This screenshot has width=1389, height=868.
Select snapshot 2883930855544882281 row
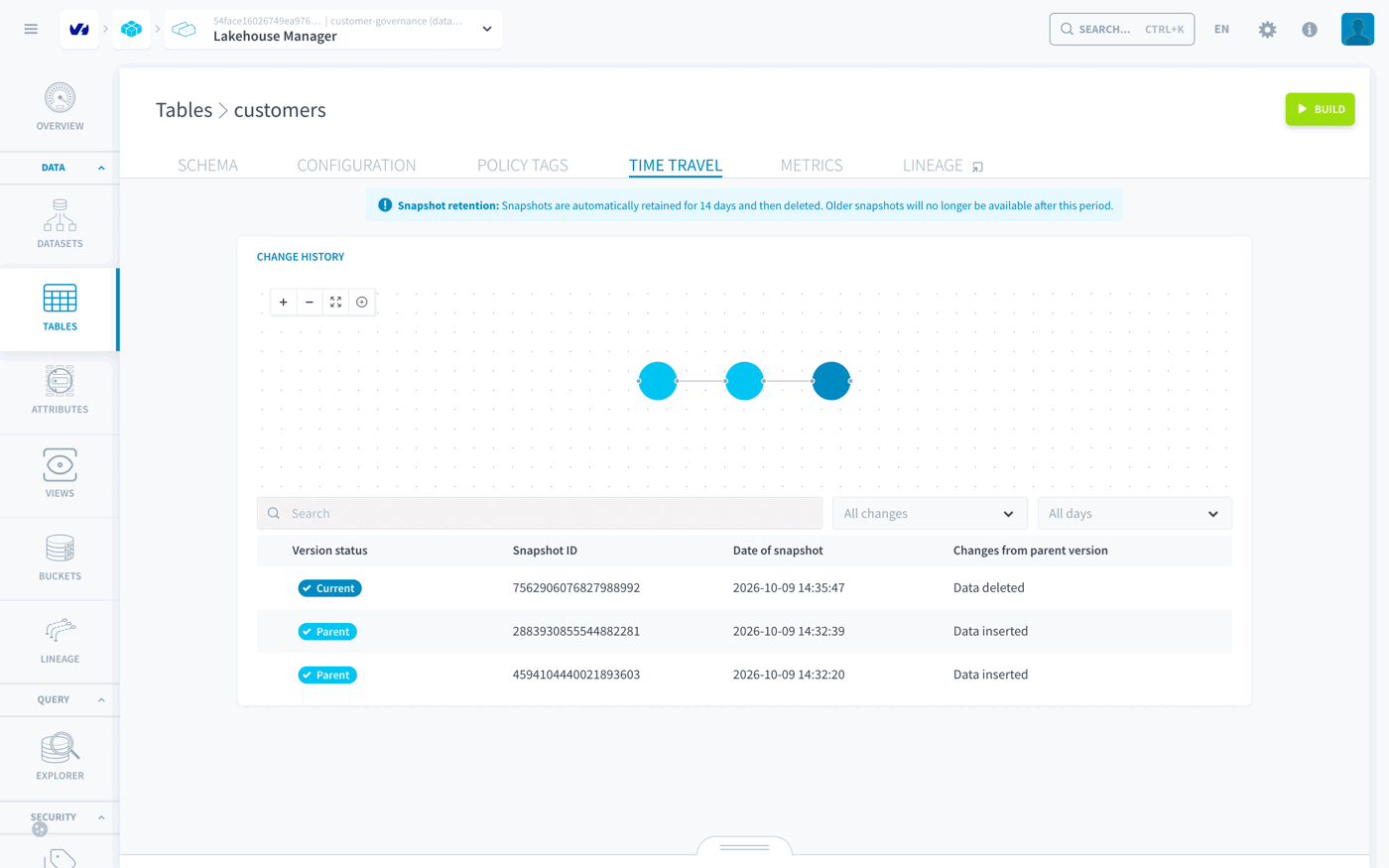(x=744, y=631)
